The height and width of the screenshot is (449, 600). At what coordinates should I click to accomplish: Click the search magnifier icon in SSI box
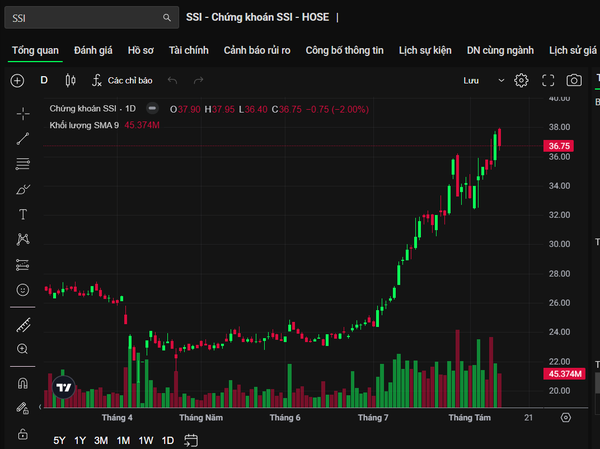click(166, 18)
